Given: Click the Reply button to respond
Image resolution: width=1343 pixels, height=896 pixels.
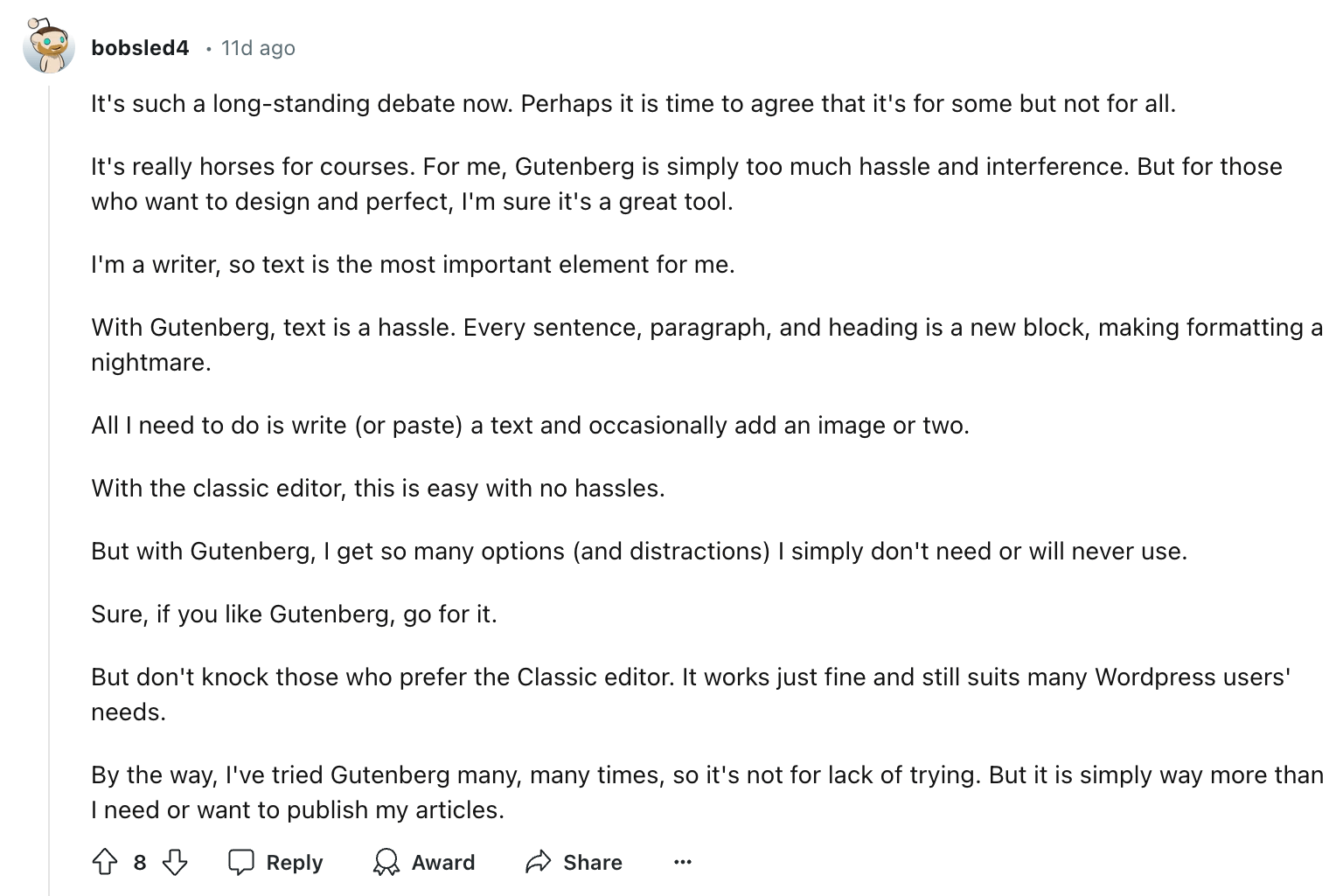Looking at the screenshot, I should click(275, 862).
